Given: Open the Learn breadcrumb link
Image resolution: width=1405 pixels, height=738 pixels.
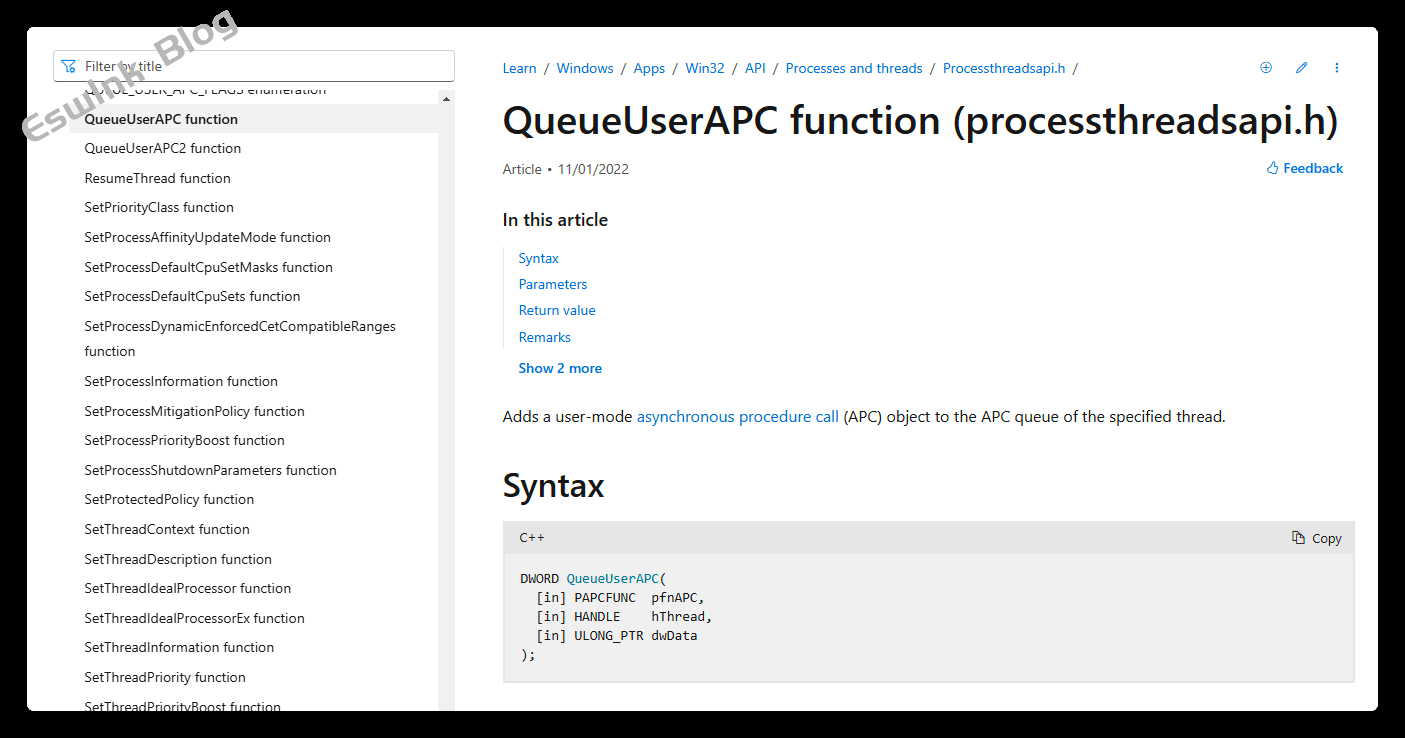Looking at the screenshot, I should tap(519, 68).
